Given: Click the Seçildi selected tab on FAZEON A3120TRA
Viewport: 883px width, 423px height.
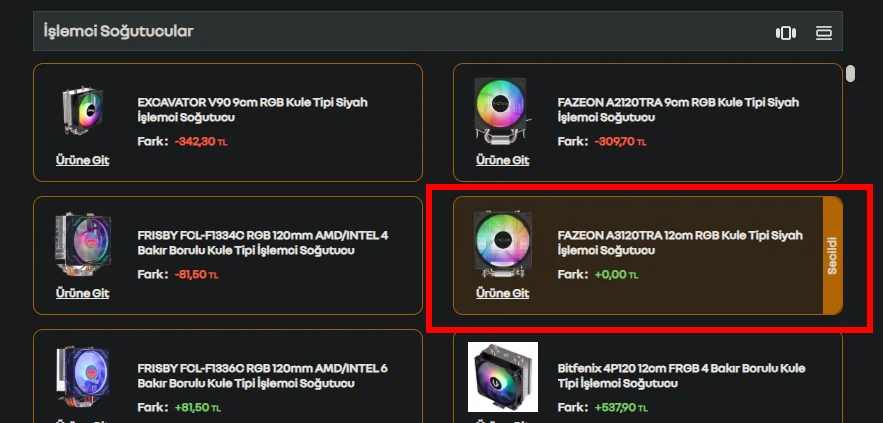Looking at the screenshot, I should tap(832, 256).
